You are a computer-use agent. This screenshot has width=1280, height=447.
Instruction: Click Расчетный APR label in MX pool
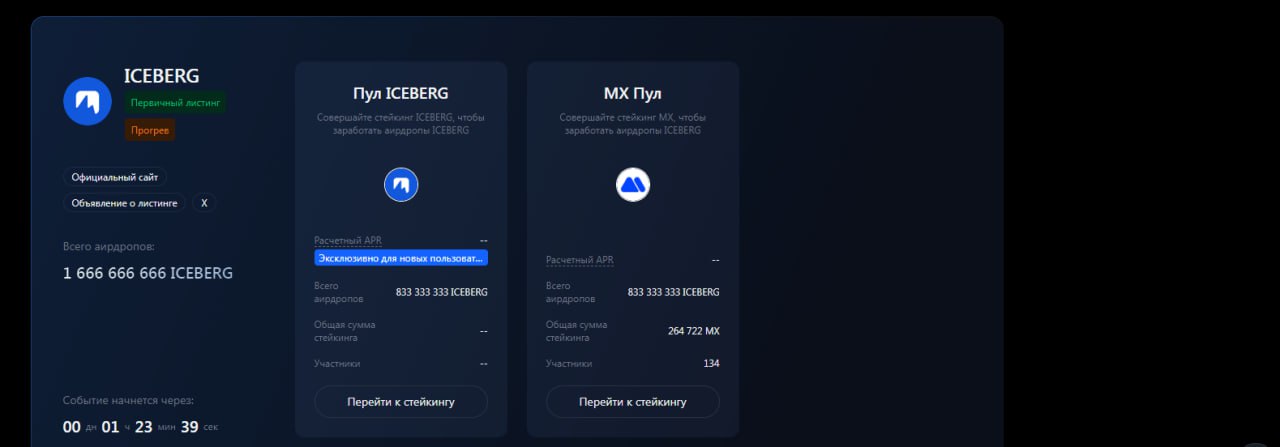(580, 260)
